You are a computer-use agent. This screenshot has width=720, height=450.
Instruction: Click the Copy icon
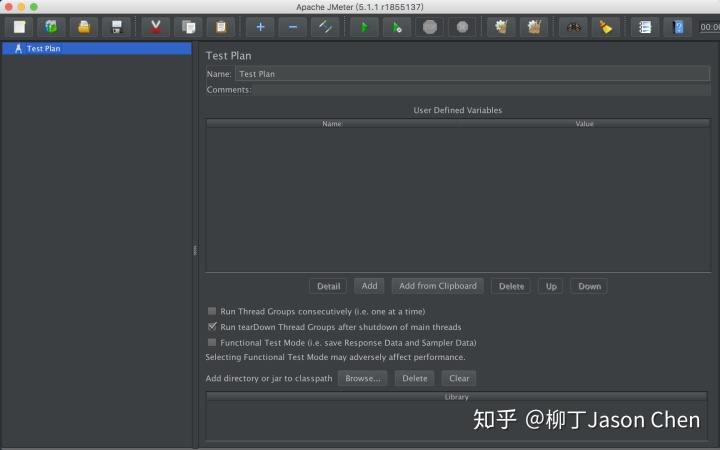click(x=188, y=27)
